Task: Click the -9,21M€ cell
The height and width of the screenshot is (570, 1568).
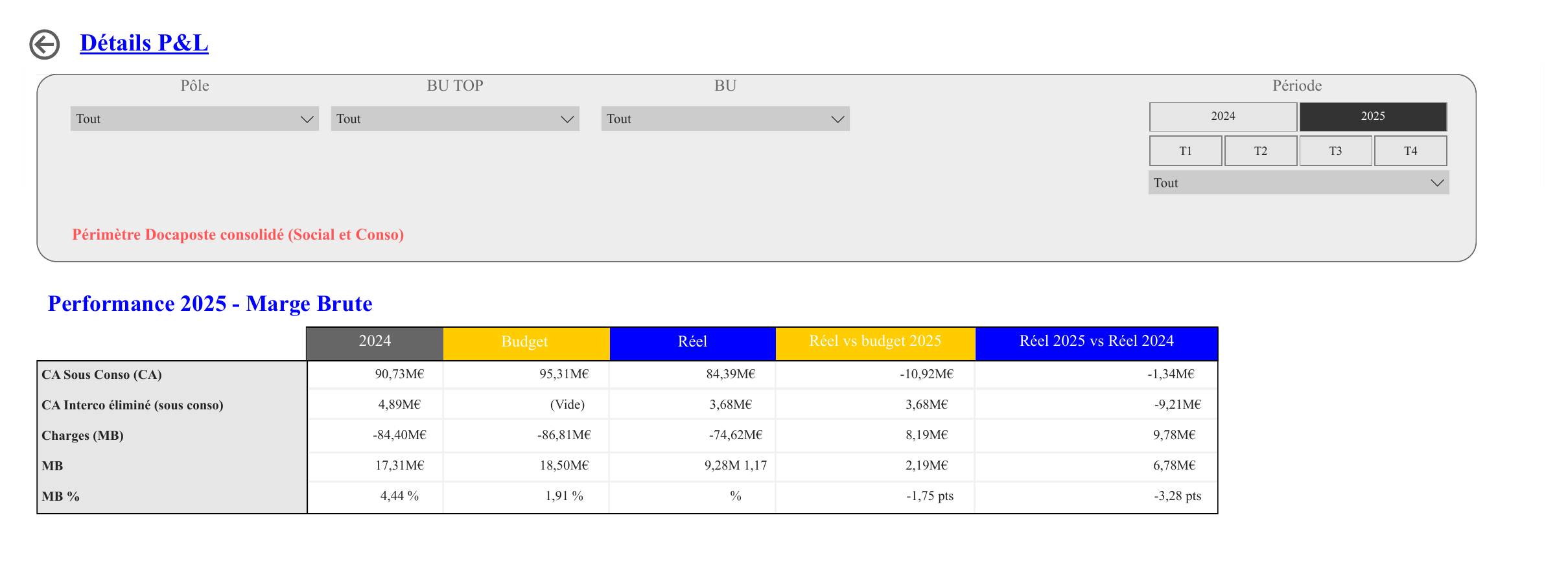Action: coord(1096,405)
